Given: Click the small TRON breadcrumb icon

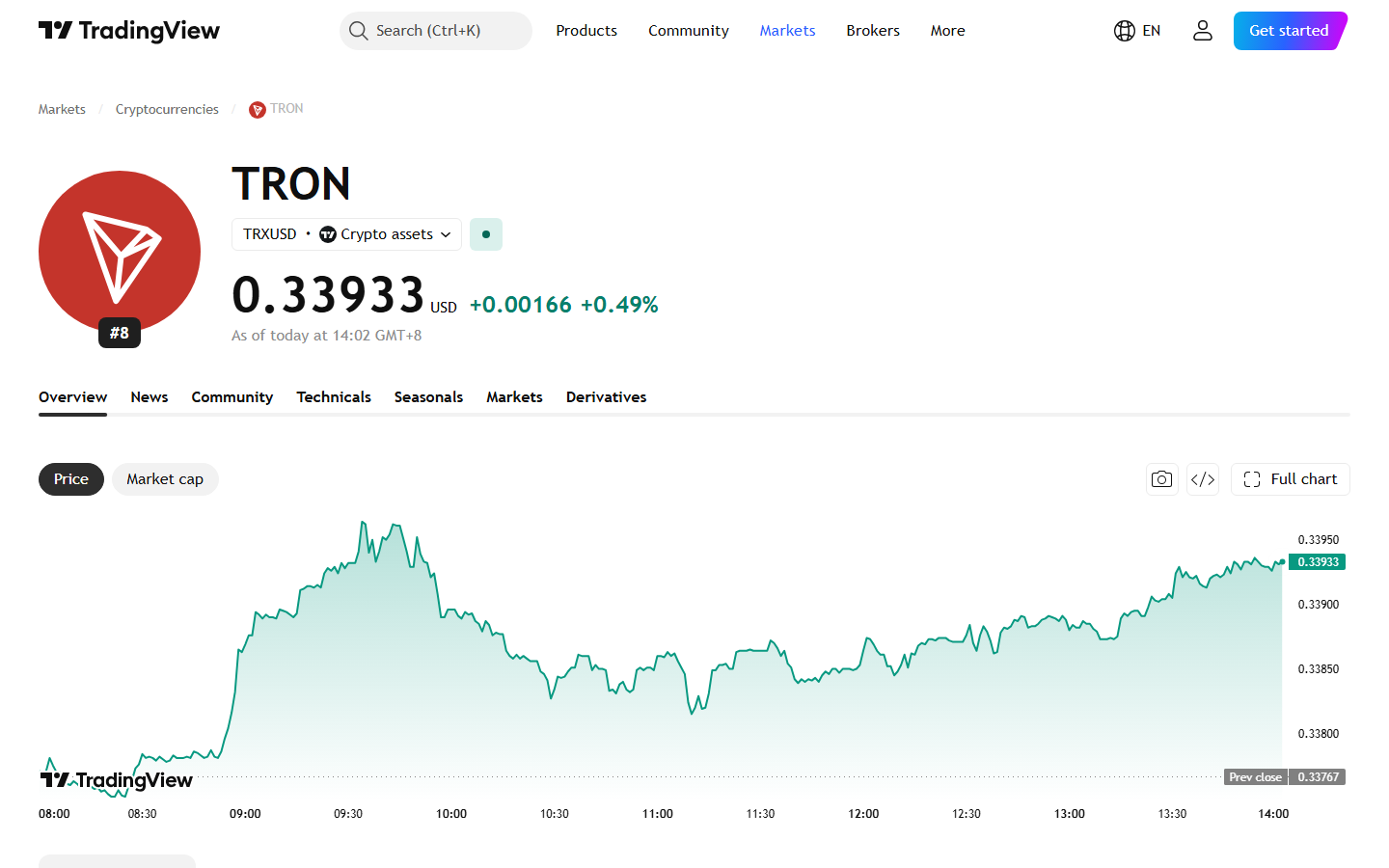Looking at the screenshot, I should click(258, 110).
